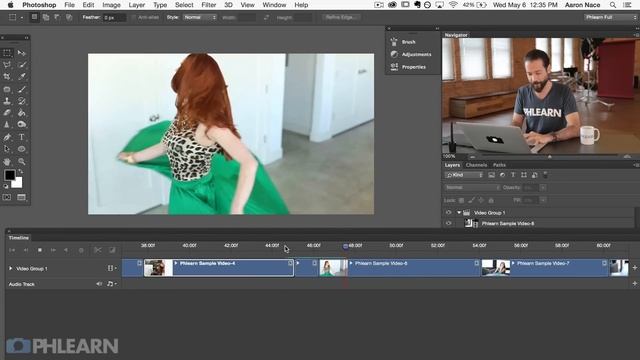
Task: Set the background color swatch
Action: tap(18, 183)
